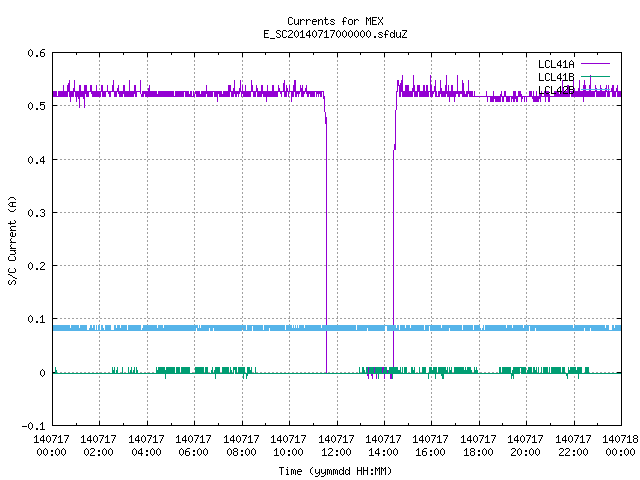Viewport: 640px width, 480px height.
Task: Click the 140717 18:00 x-axis tick label
Action: [x=478, y=446]
